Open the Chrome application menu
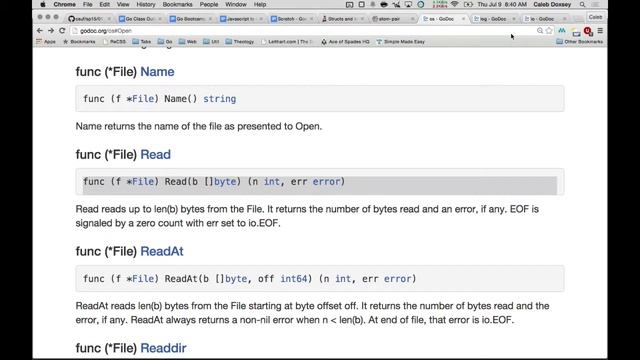640x360 pixels. 64,4
